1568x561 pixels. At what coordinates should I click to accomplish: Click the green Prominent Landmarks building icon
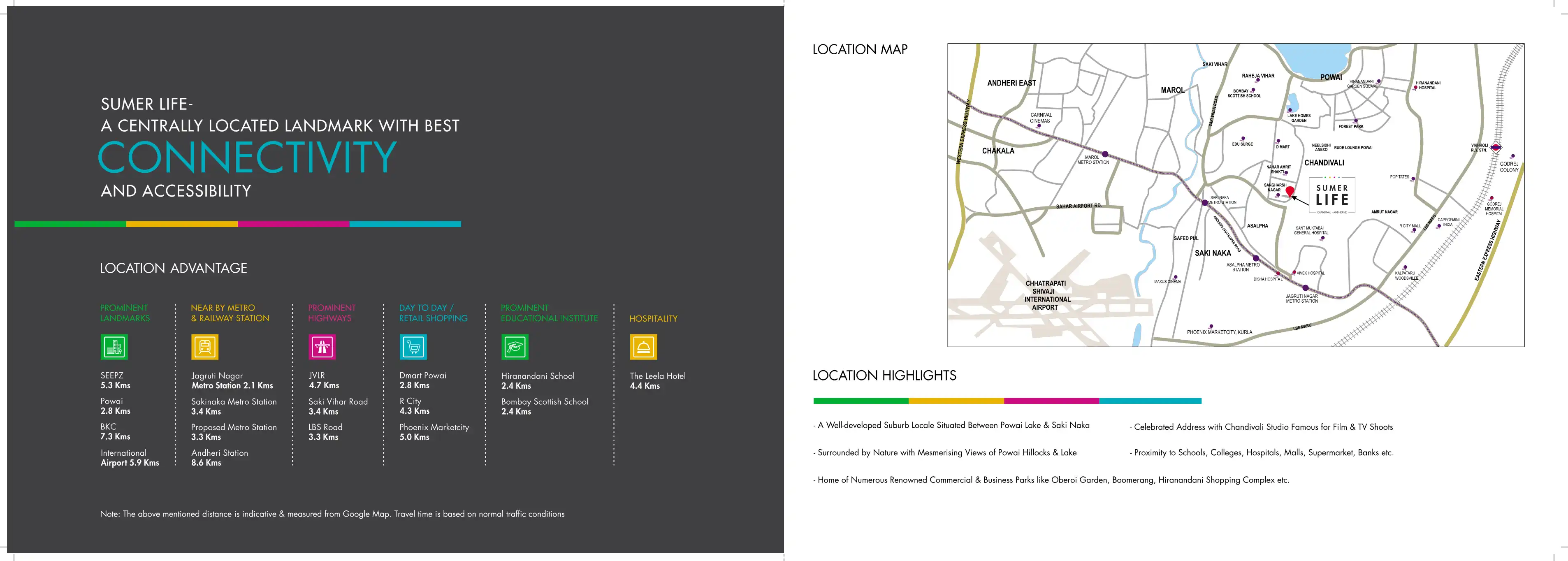(114, 347)
